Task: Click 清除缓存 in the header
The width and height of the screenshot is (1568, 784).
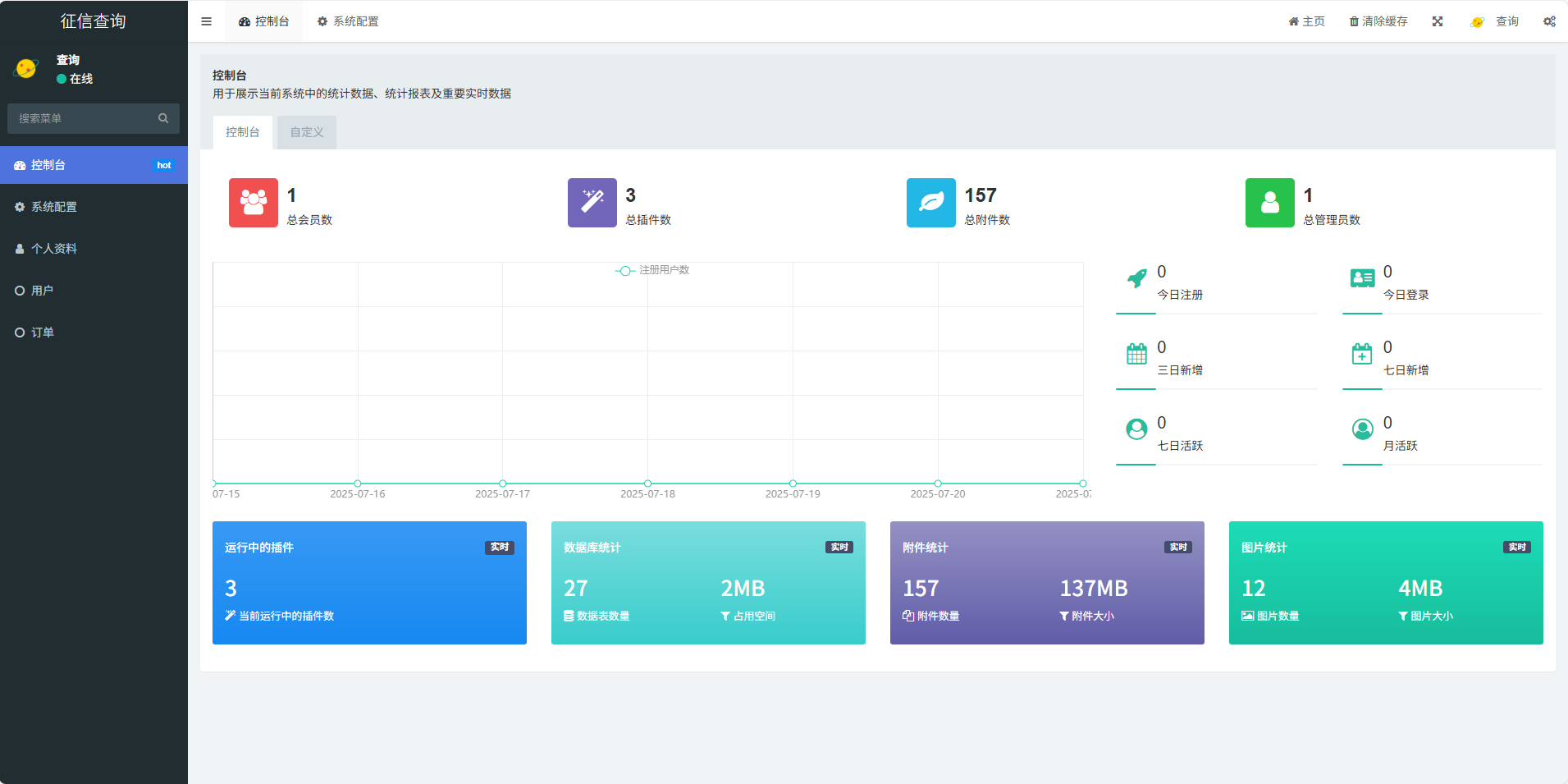Action: point(1378,21)
